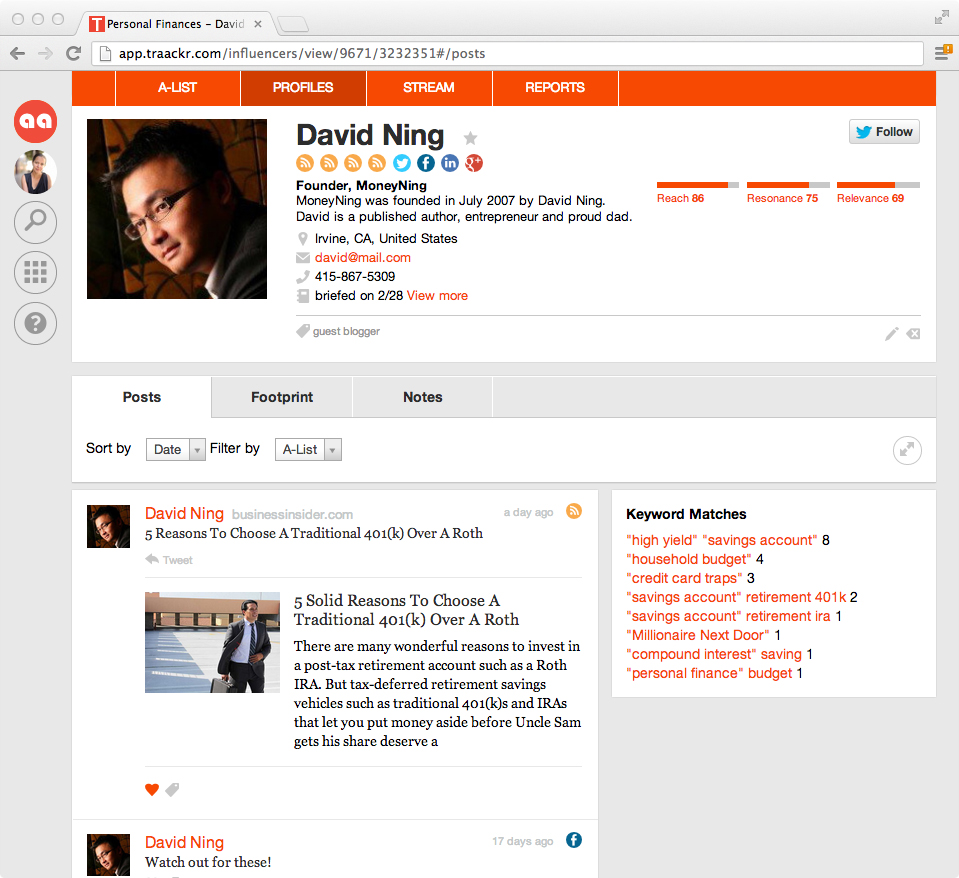Open businessinsider.com source link
Screen dimensions: 959x878
(292, 514)
